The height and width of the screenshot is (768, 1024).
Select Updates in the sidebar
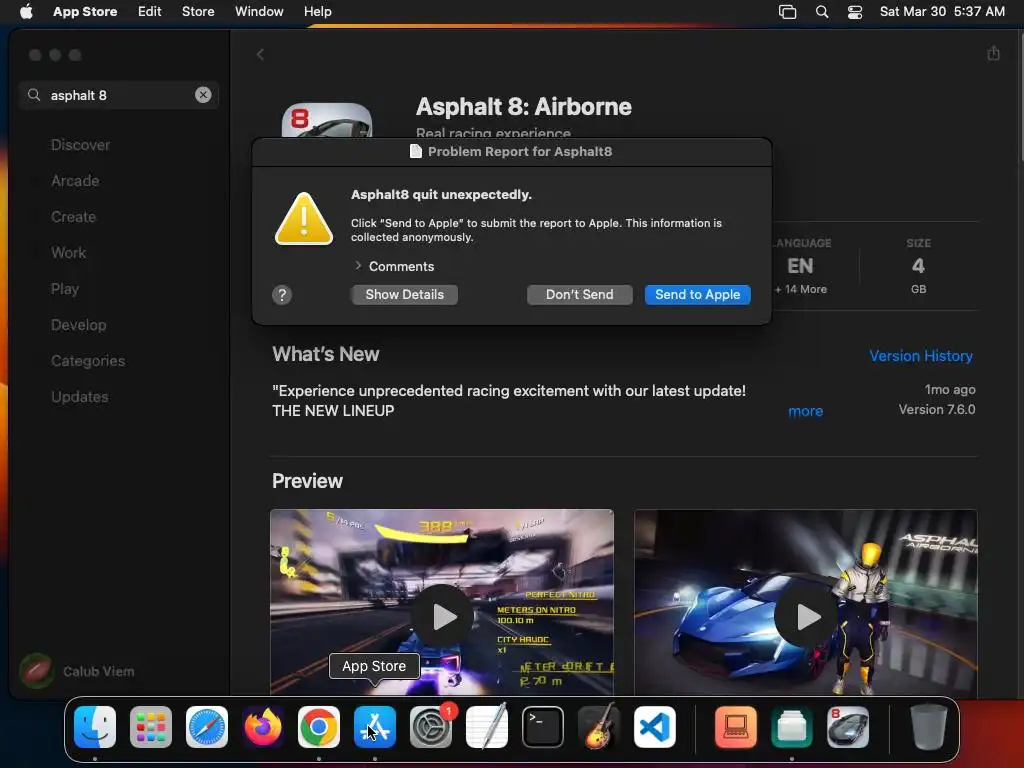point(80,396)
